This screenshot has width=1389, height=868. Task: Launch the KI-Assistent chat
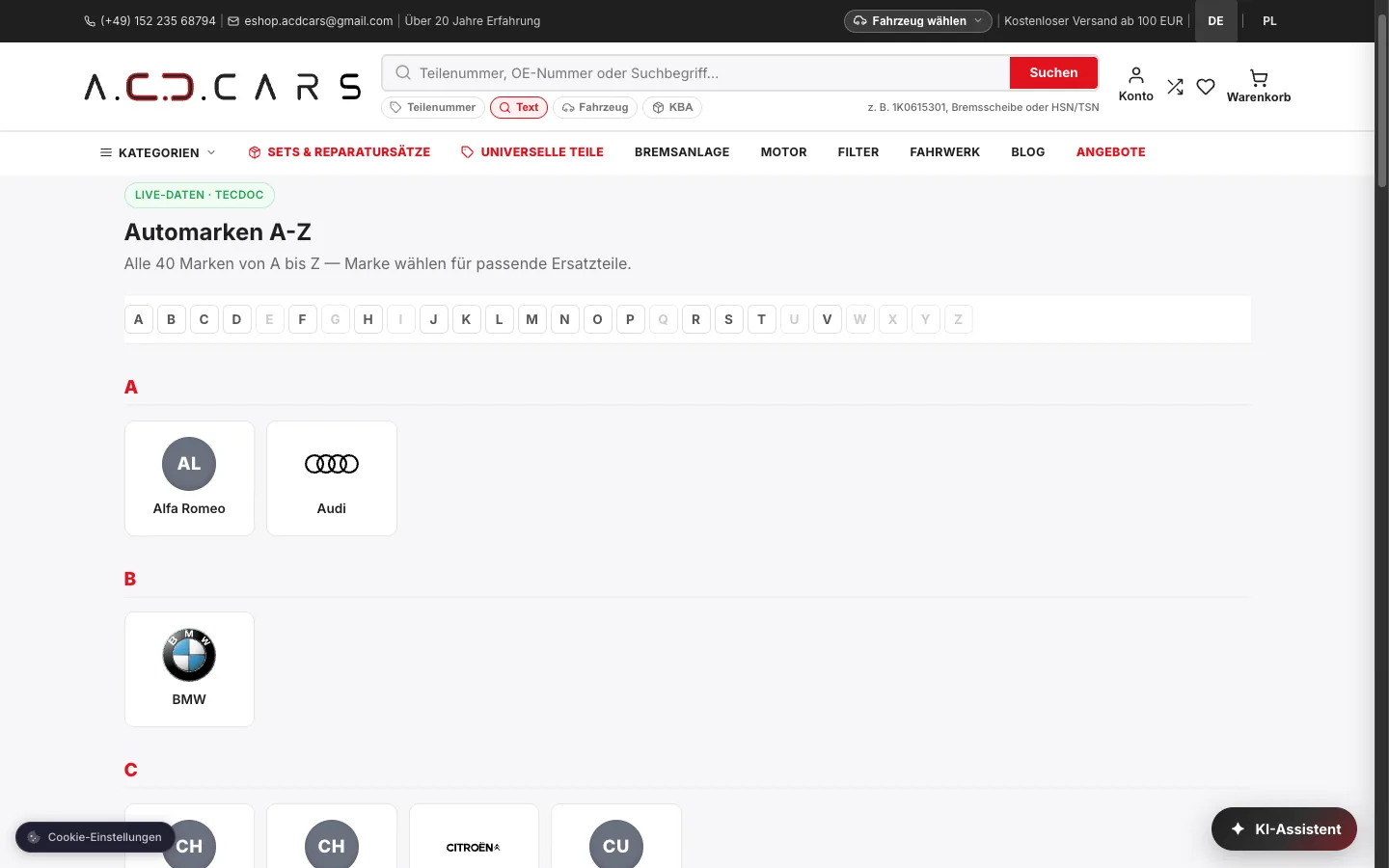coord(1284,829)
